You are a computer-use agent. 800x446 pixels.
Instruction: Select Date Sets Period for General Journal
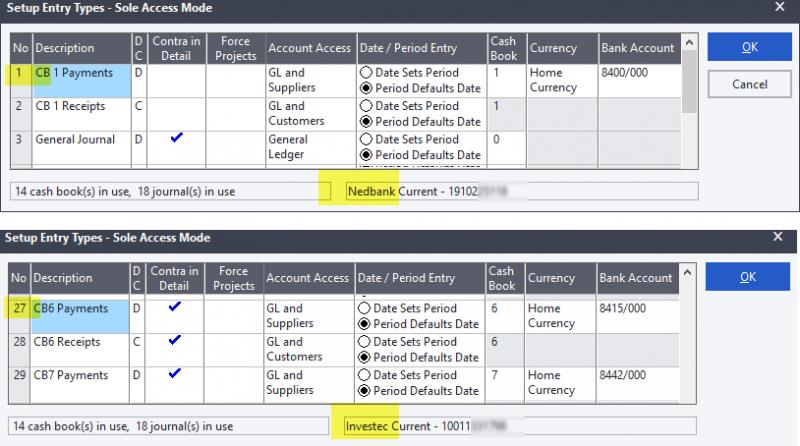coord(365,139)
